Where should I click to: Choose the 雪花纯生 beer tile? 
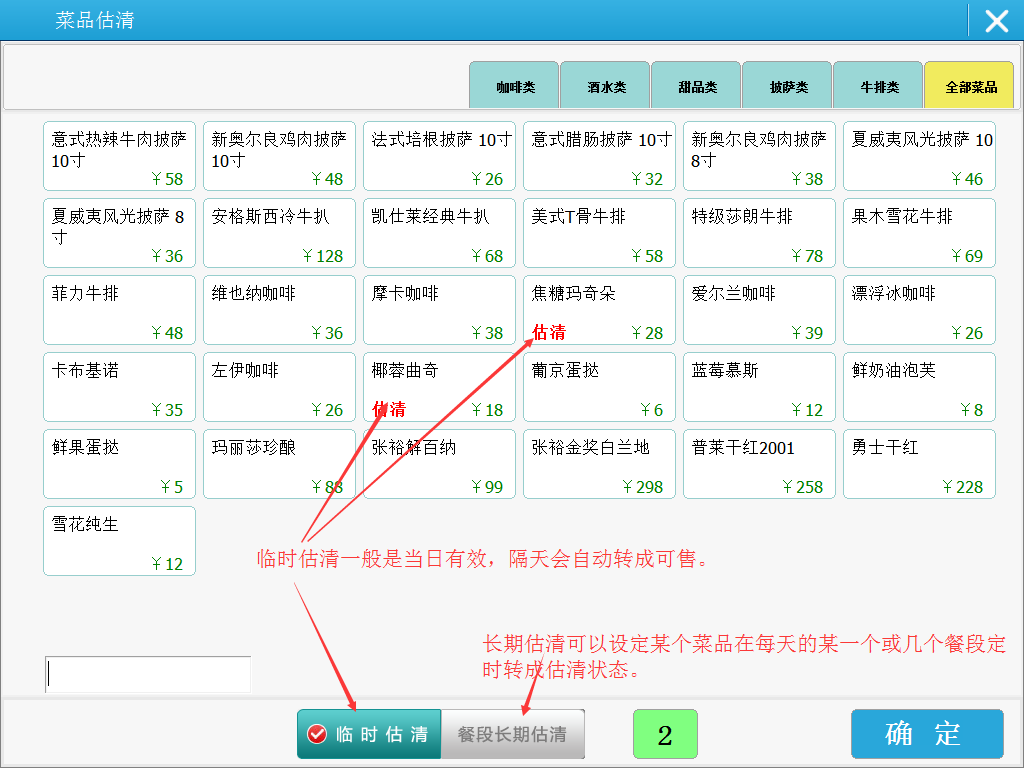[x=119, y=540]
